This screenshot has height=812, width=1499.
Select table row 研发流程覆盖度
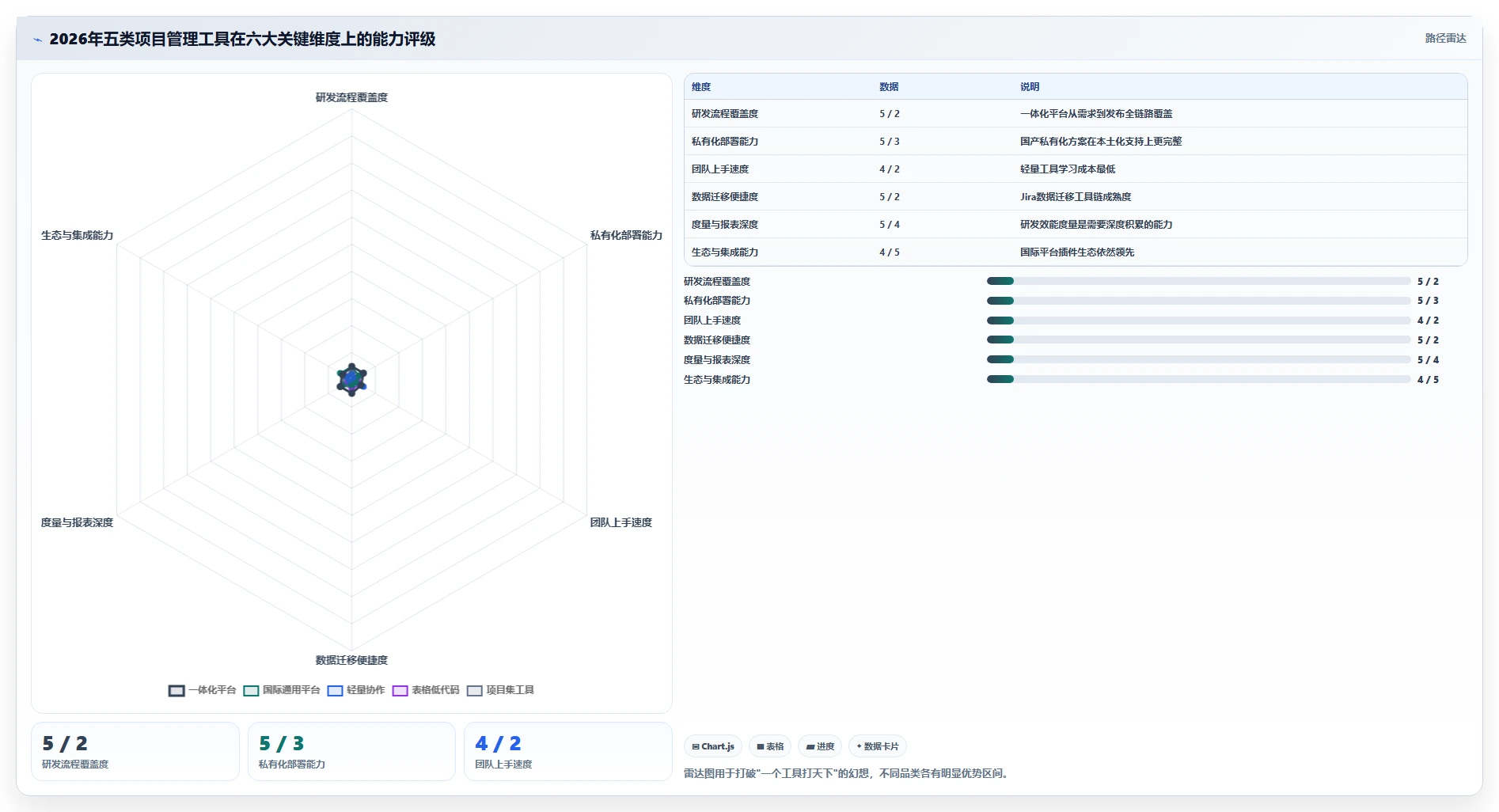coord(1076,114)
